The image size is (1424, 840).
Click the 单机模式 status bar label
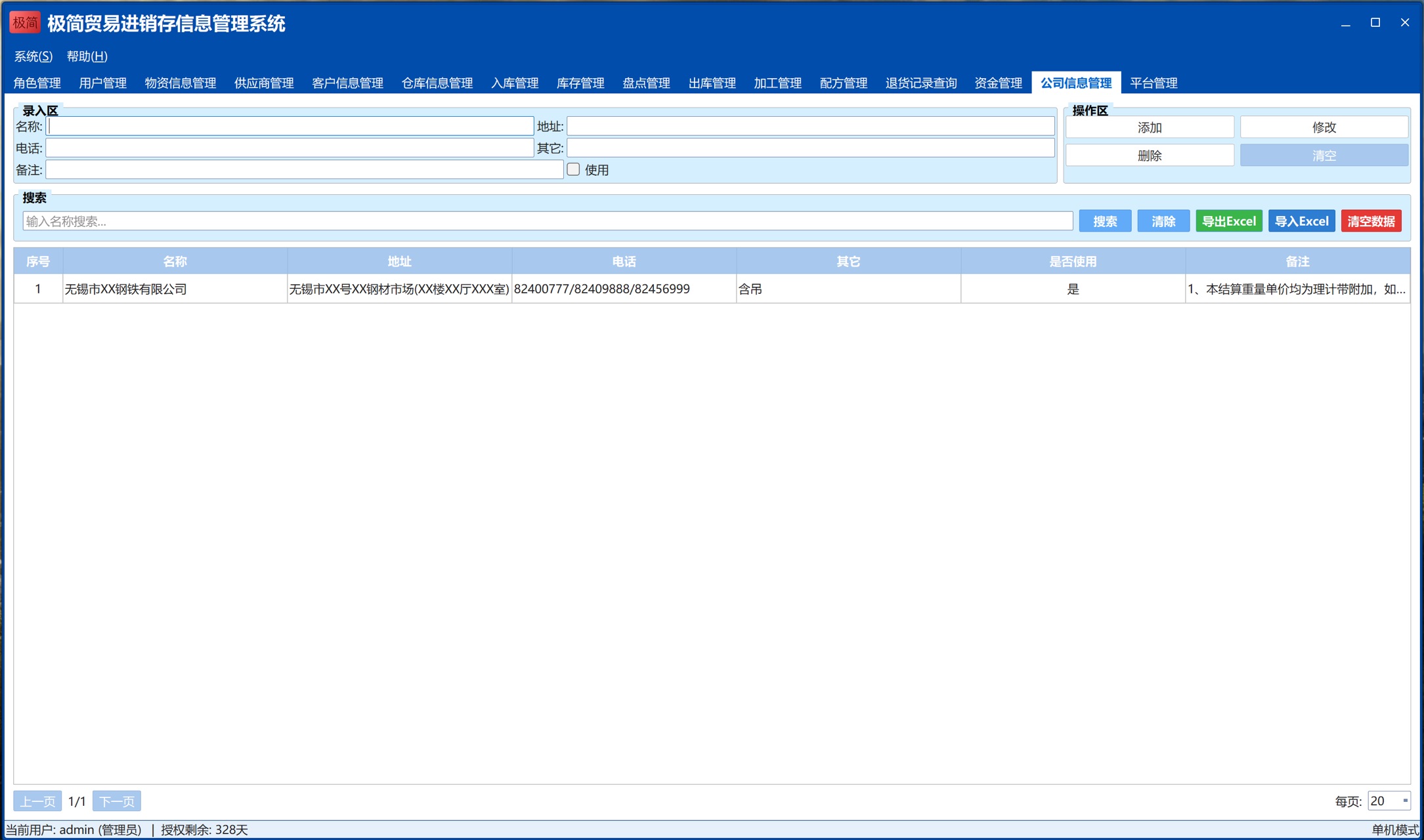click(1395, 830)
